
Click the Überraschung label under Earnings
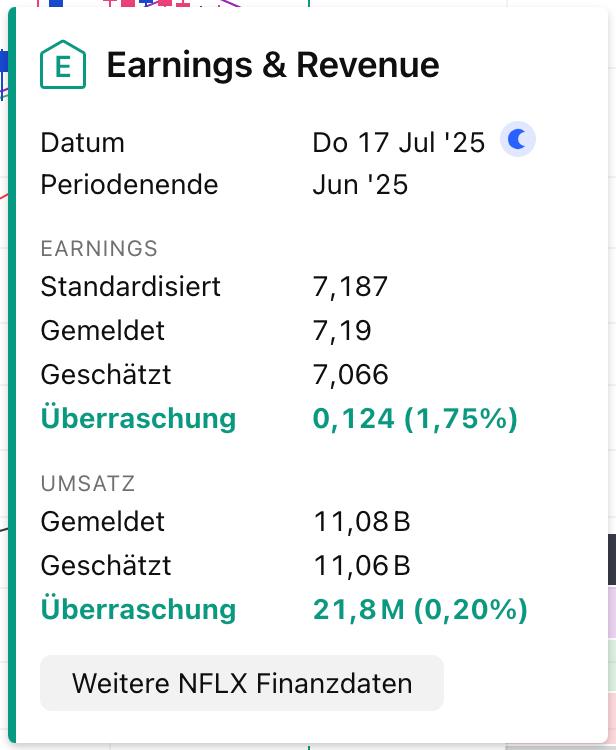pos(138,419)
